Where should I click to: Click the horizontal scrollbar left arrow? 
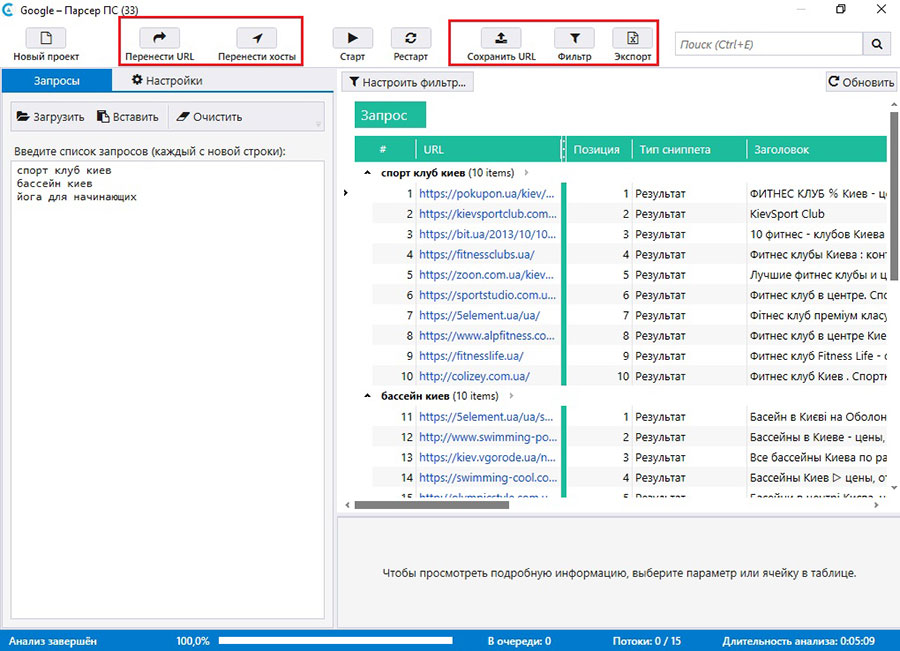pyautogui.click(x=347, y=505)
